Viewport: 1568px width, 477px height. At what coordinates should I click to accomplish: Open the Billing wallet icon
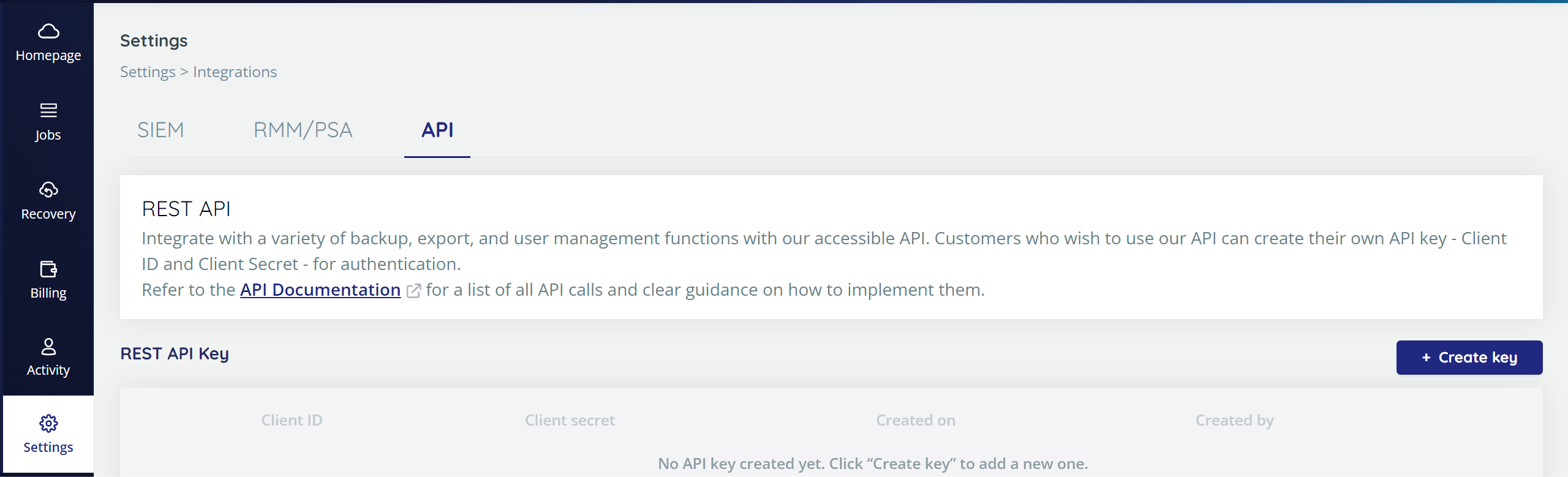pyautogui.click(x=48, y=269)
